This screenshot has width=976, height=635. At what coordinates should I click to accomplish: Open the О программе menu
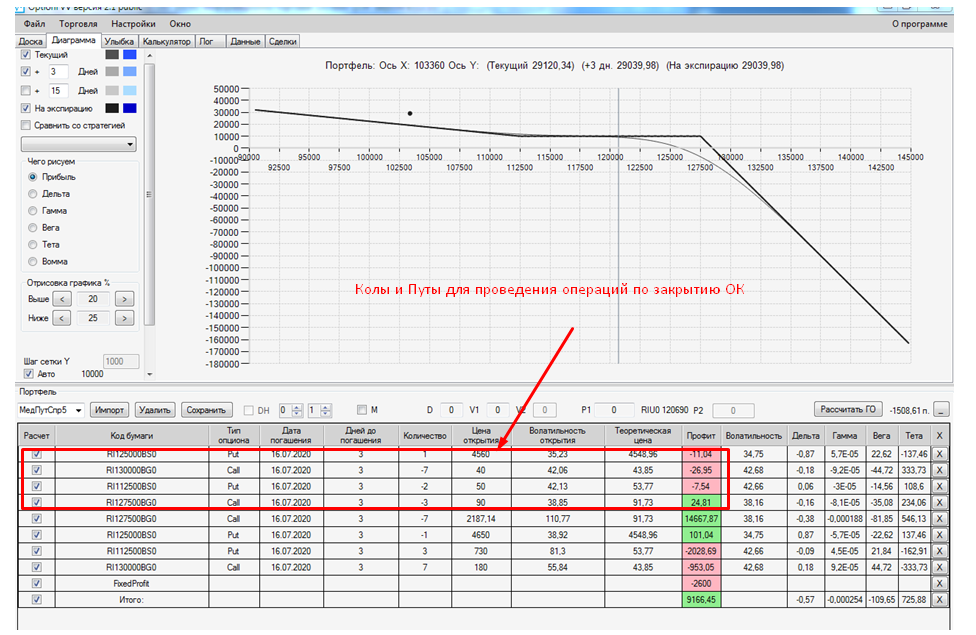point(919,24)
